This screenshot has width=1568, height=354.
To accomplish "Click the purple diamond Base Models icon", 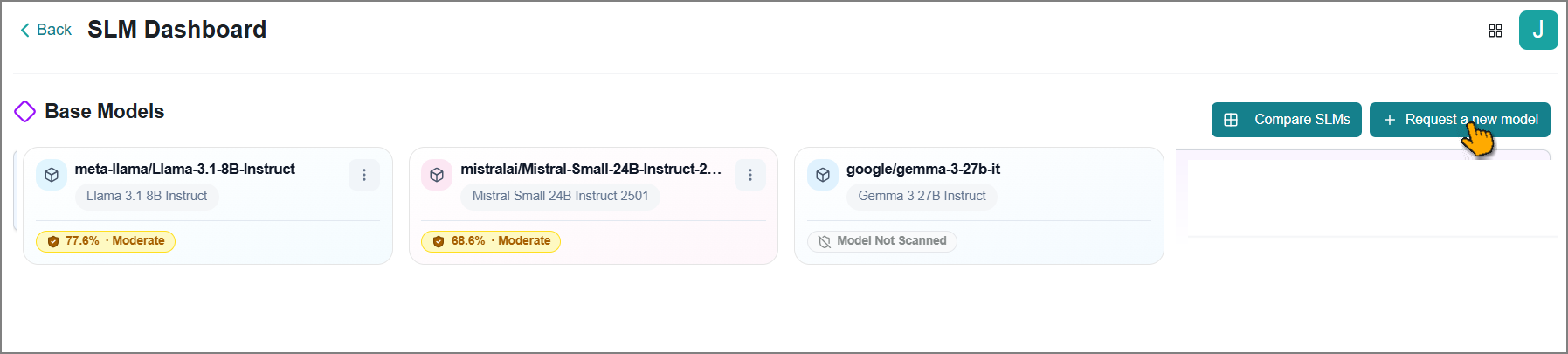I will [25, 111].
